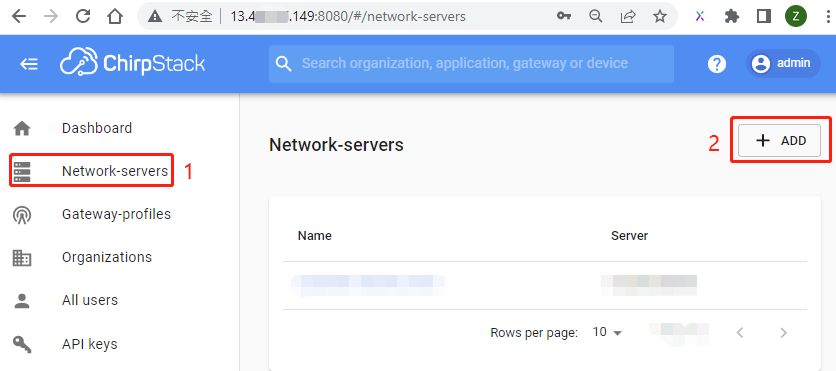Click the not-secure warning triangle icon

155,17
